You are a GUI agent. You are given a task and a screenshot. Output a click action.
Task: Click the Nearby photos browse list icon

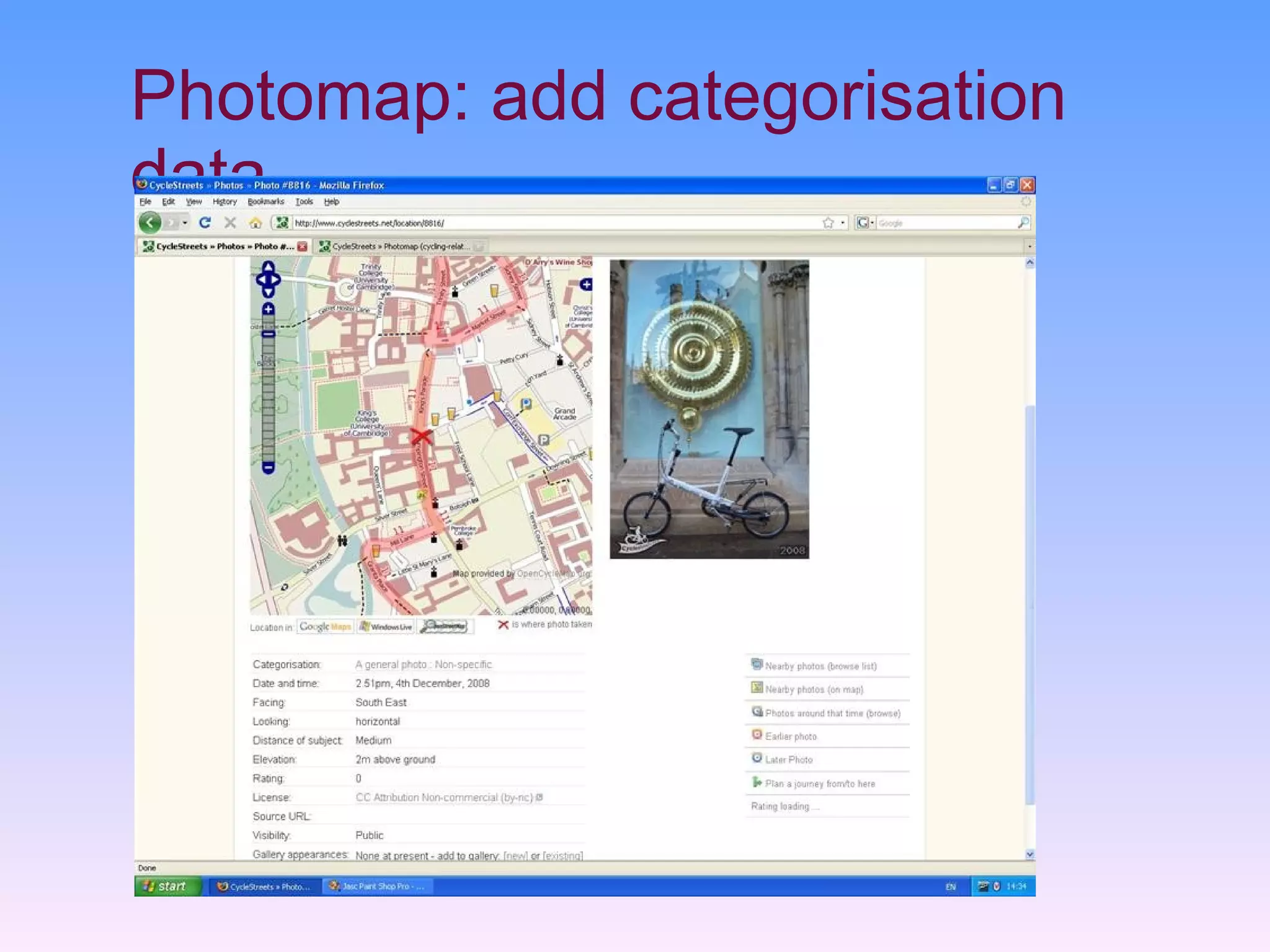(x=757, y=664)
